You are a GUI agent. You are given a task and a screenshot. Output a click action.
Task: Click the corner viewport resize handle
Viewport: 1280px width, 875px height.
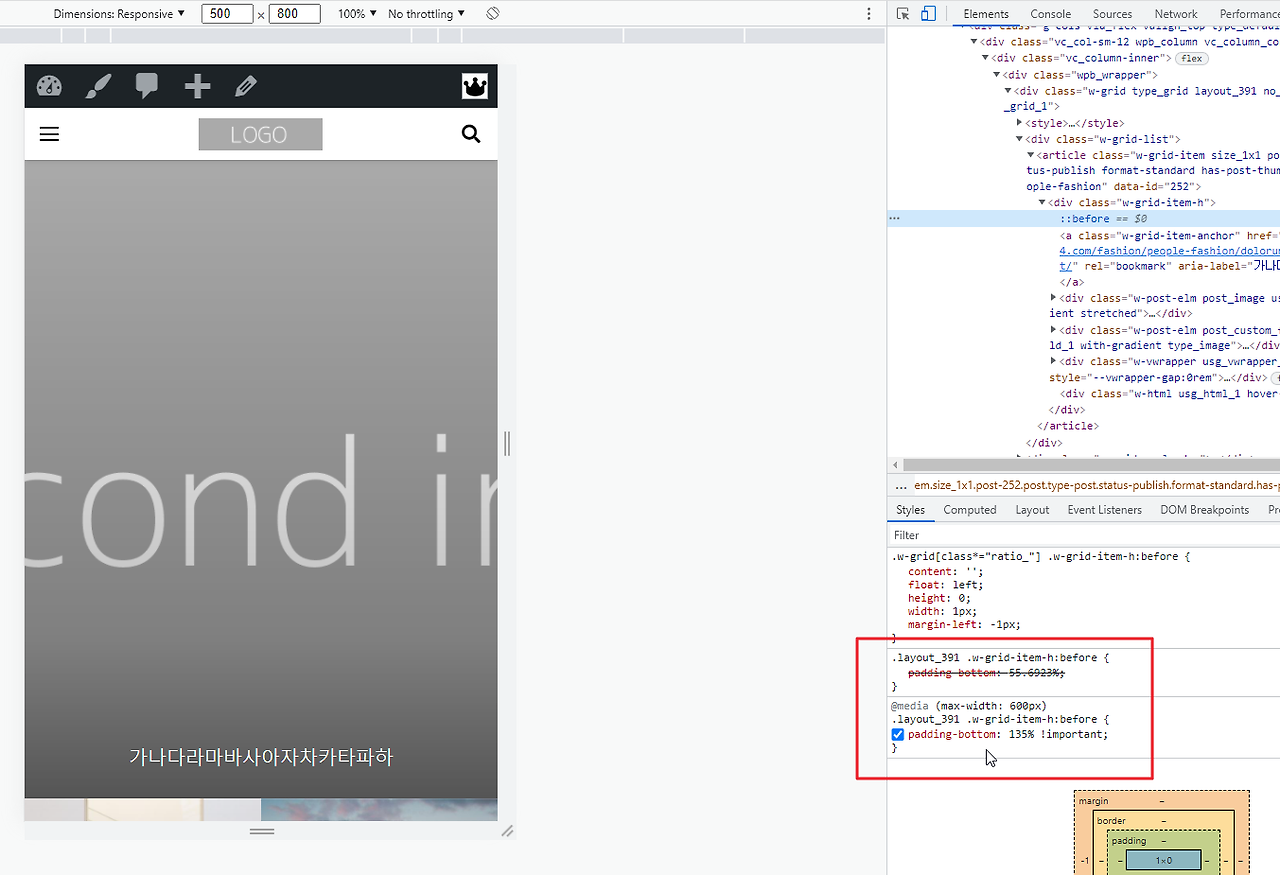[507, 830]
